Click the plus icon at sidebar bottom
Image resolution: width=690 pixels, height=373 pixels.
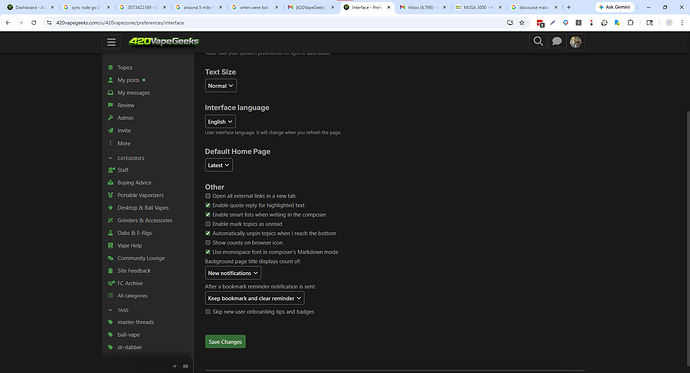point(175,366)
